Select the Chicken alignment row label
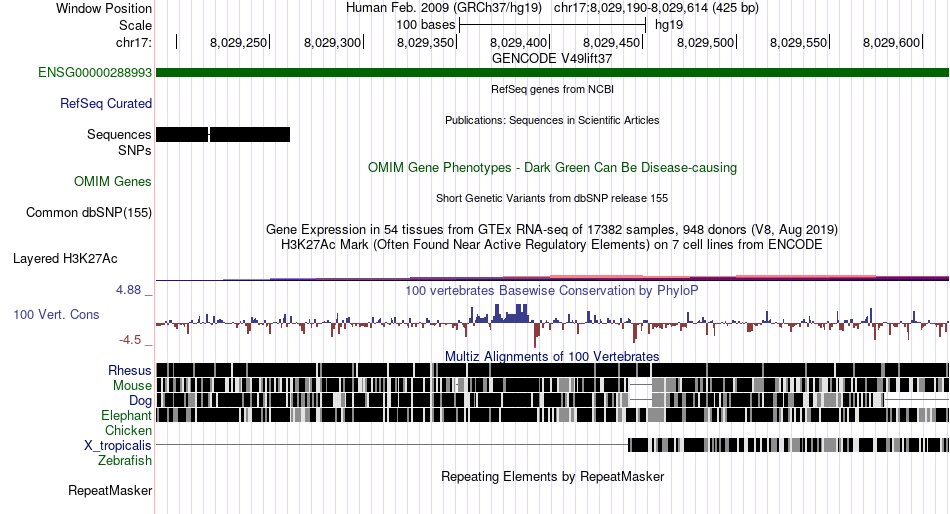 click(128, 430)
